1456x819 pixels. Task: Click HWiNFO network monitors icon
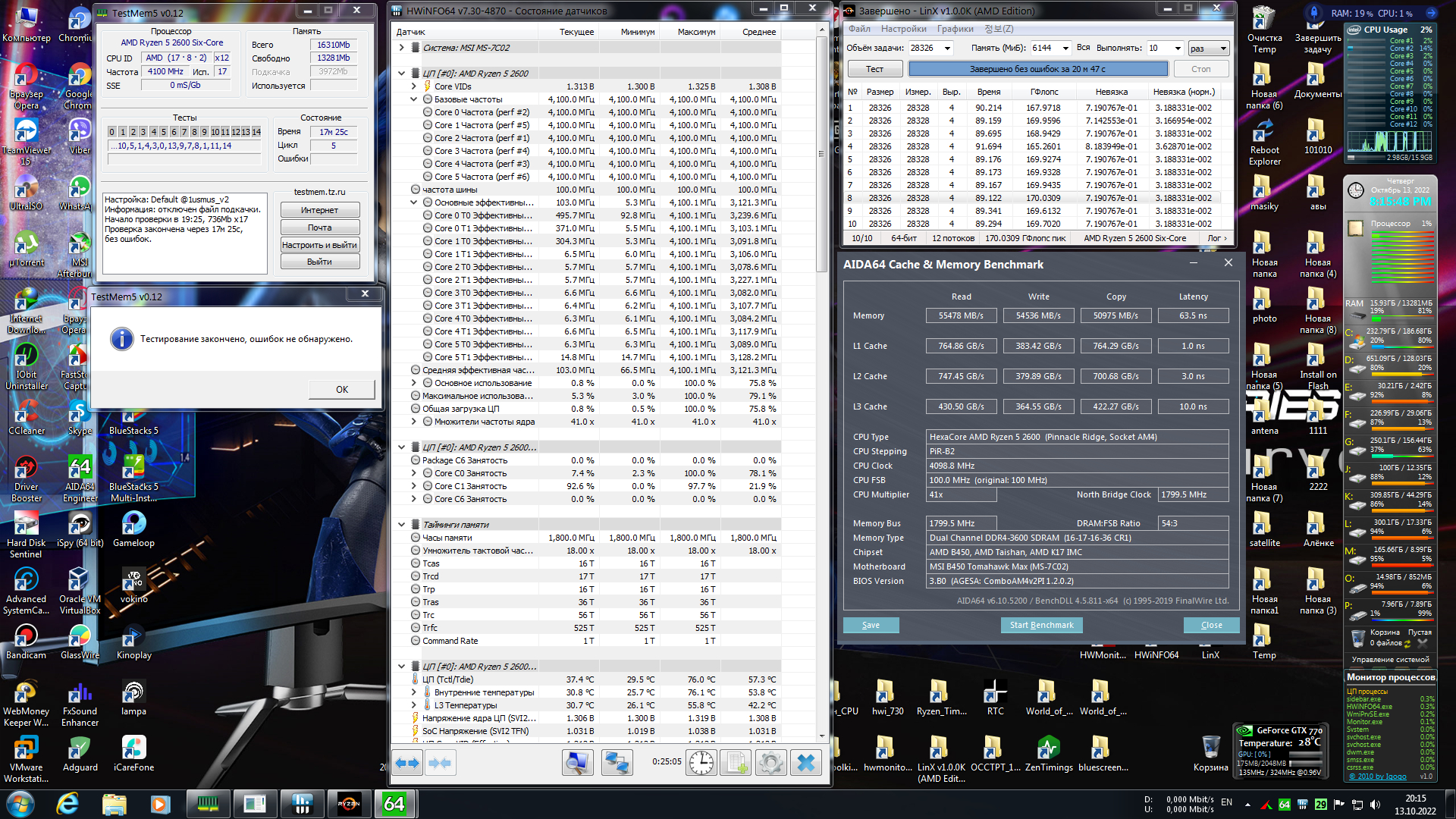click(x=617, y=763)
